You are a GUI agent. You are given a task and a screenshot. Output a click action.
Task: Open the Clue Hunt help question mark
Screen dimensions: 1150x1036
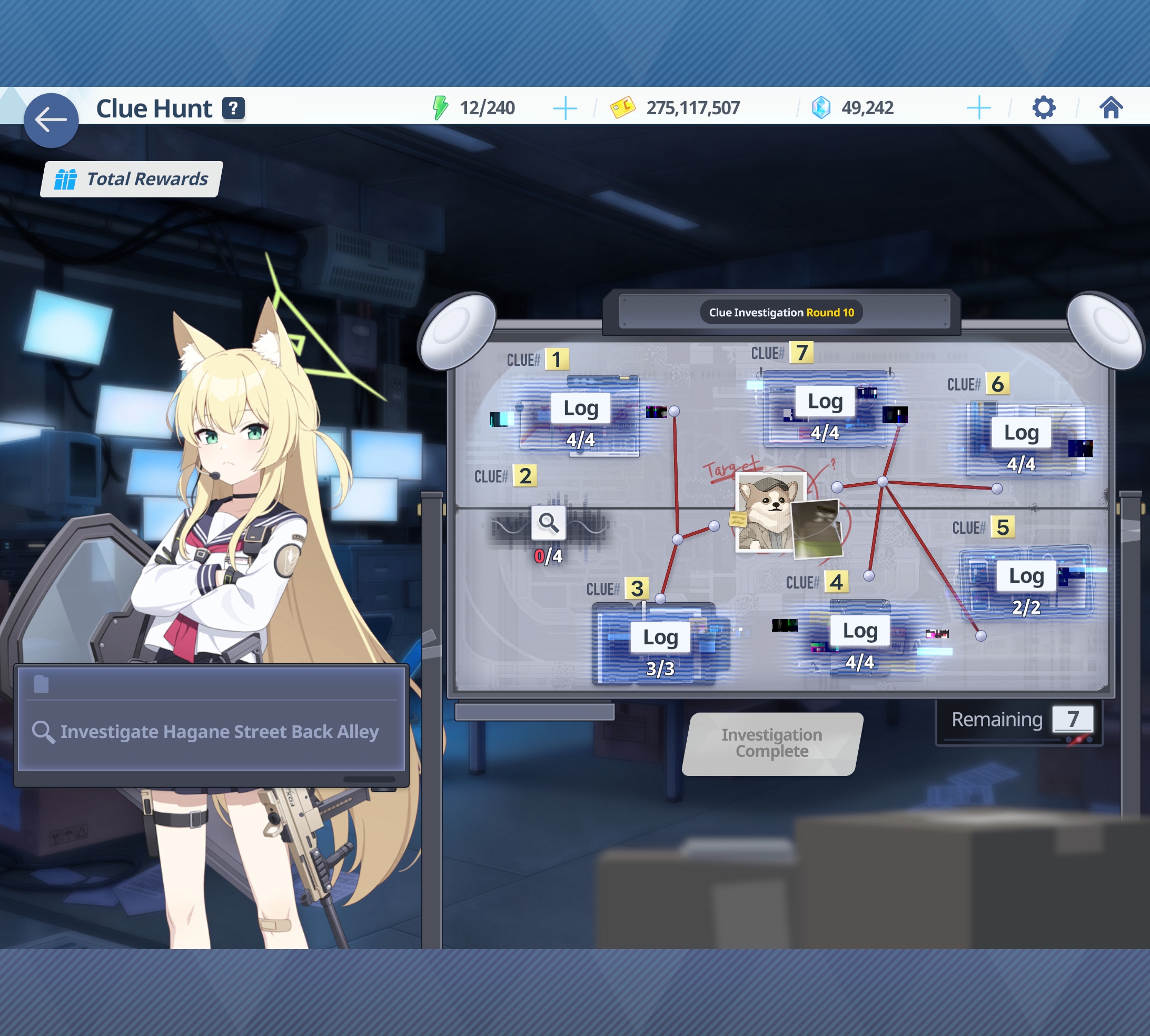coord(233,108)
